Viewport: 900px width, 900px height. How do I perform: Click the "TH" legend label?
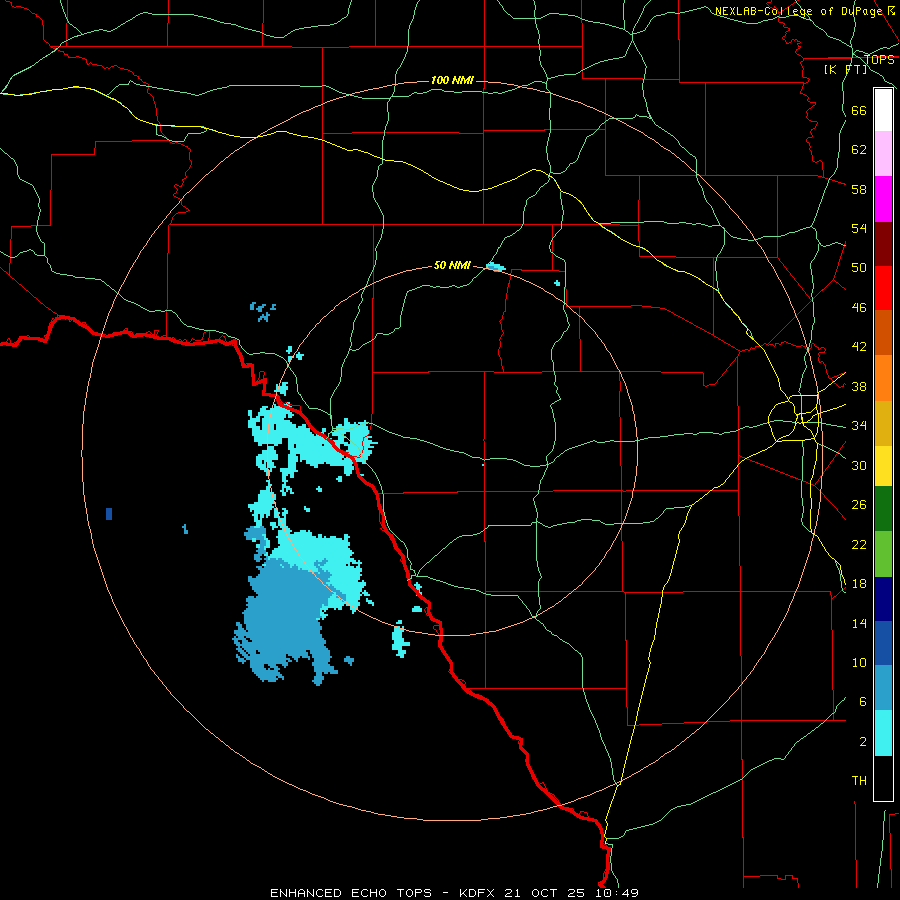coord(859,781)
